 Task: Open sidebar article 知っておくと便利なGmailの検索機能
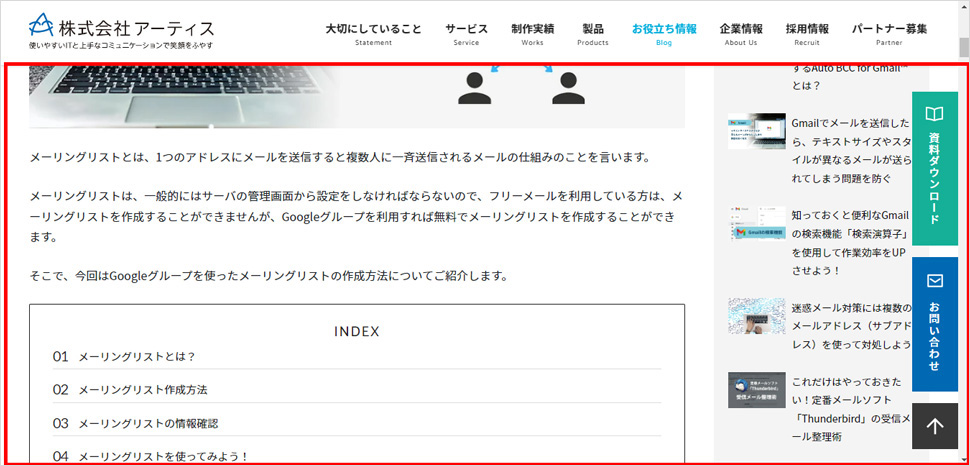(x=851, y=243)
